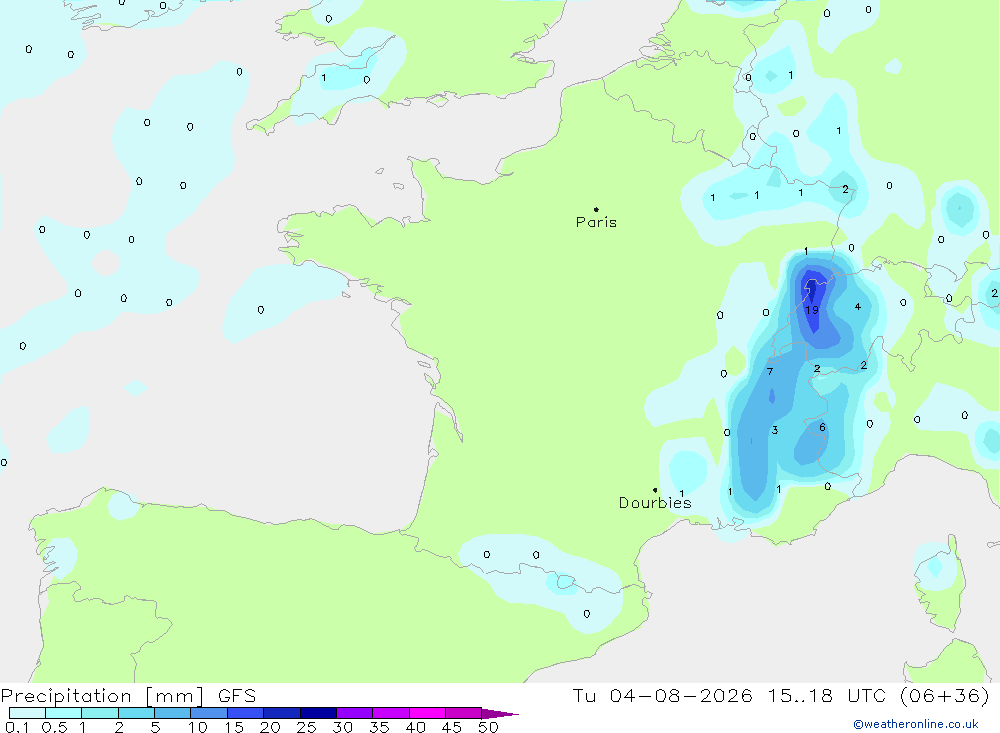Click the purple arrow tip of the legend bar

coord(500,714)
